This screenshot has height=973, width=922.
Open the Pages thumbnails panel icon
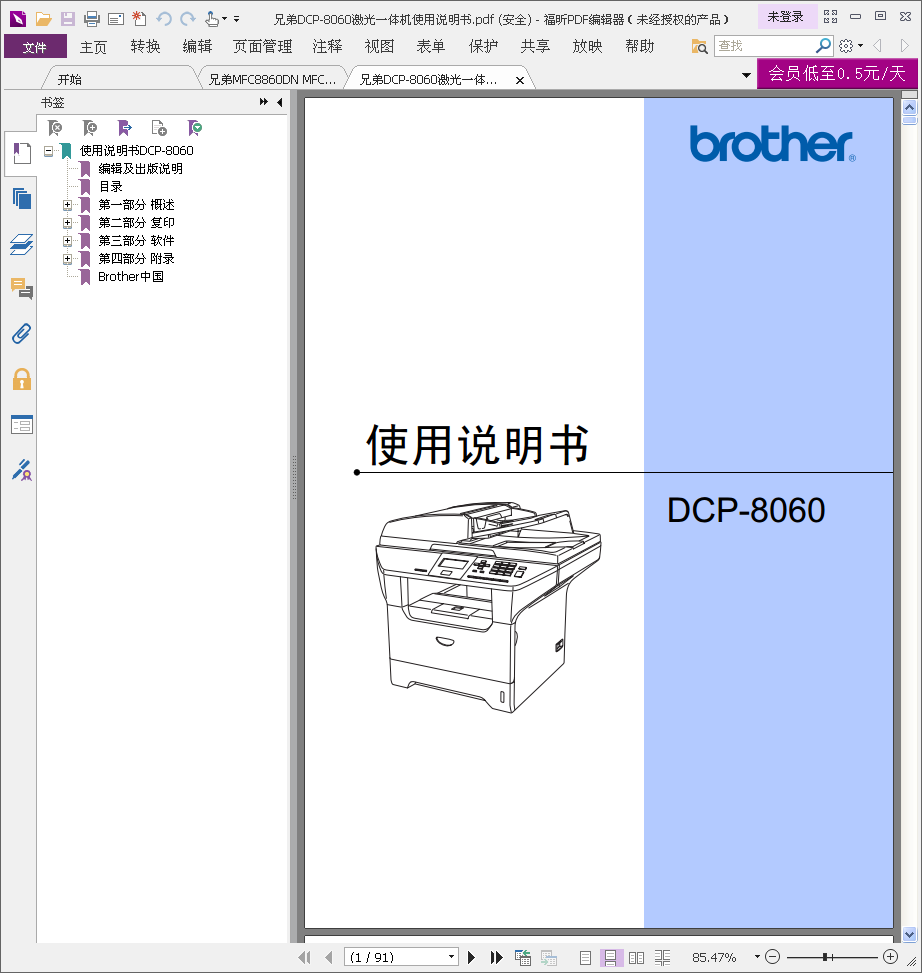(x=22, y=199)
